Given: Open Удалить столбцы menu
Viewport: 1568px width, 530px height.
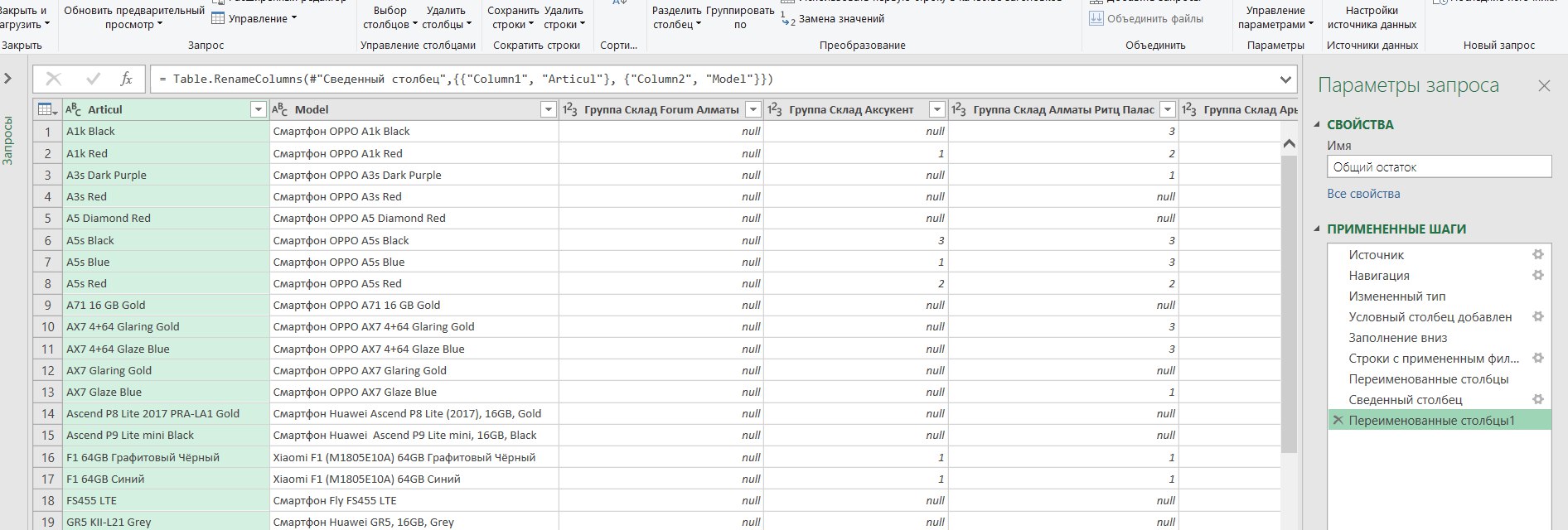Looking at the screenshot, I should pos(446,17).
